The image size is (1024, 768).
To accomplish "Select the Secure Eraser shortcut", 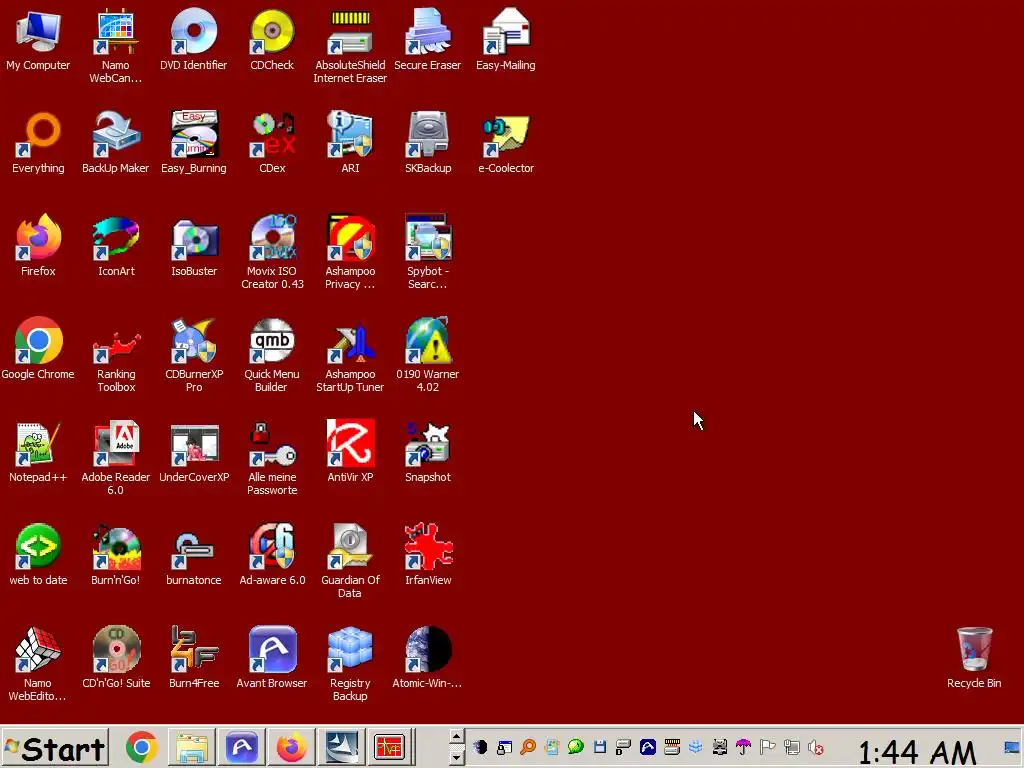I will coord(428,39).
